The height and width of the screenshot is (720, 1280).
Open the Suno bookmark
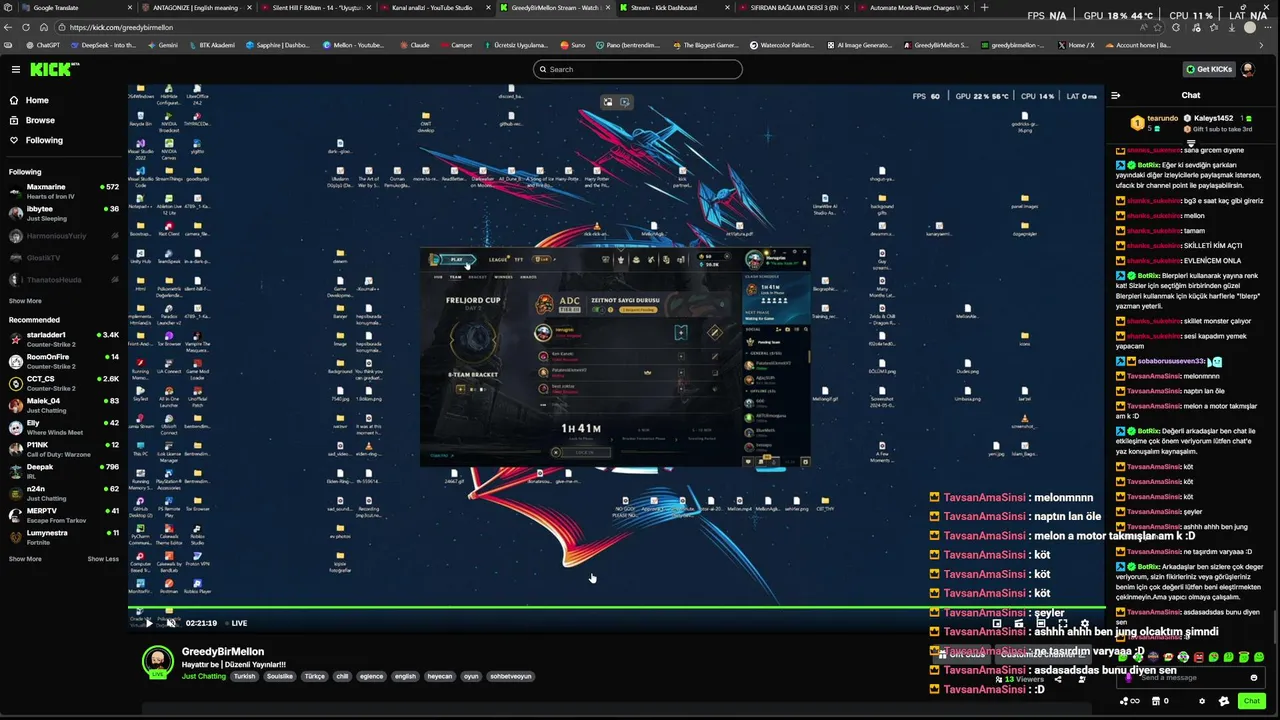[x=574, y=45]
